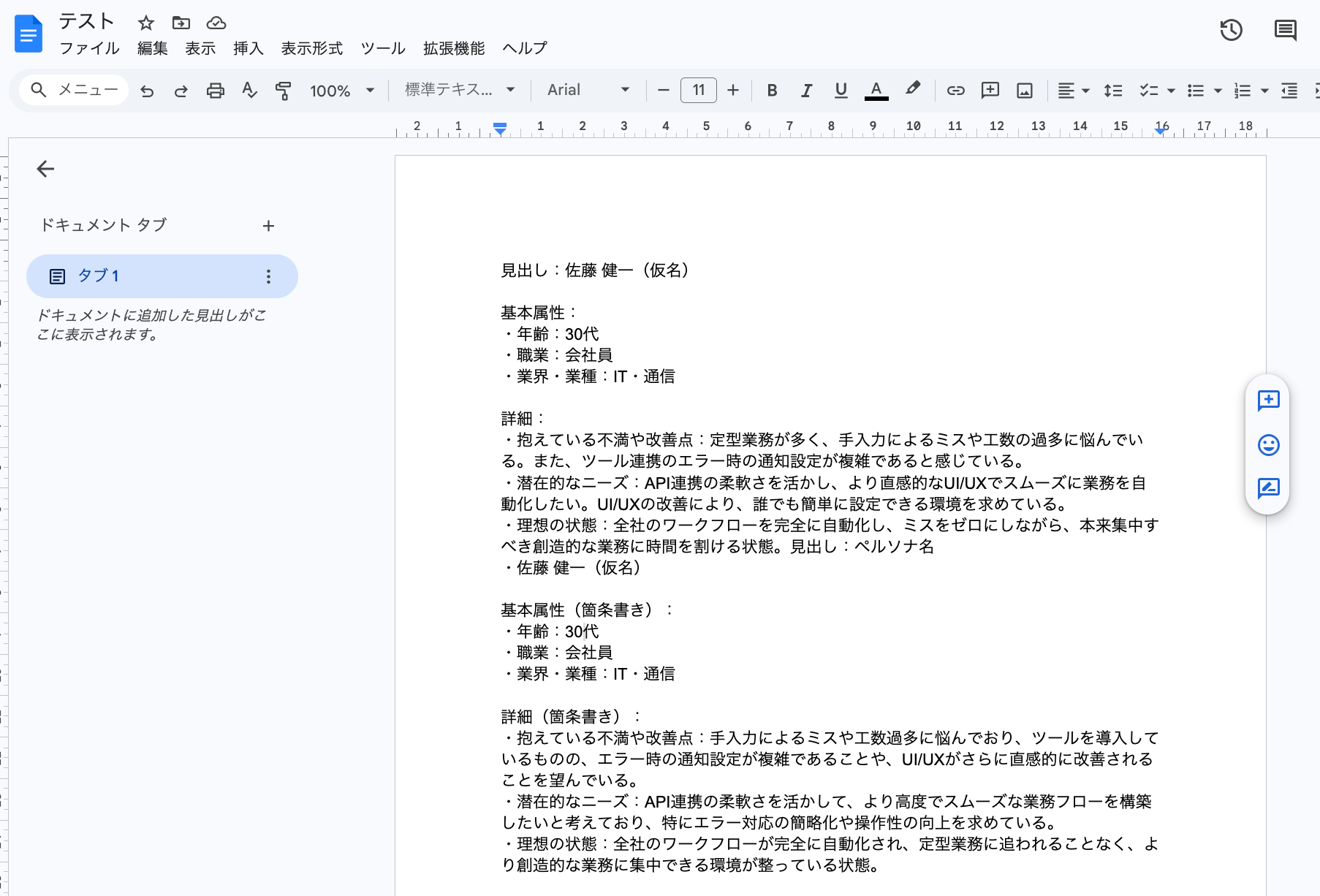Open タブ 1 more options menu
This screenshot has height=896, width=1320.
pos(268,276)
